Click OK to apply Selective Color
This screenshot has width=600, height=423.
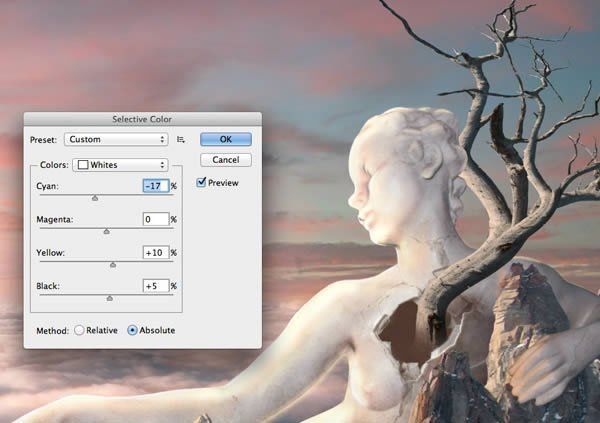point(226,139)
